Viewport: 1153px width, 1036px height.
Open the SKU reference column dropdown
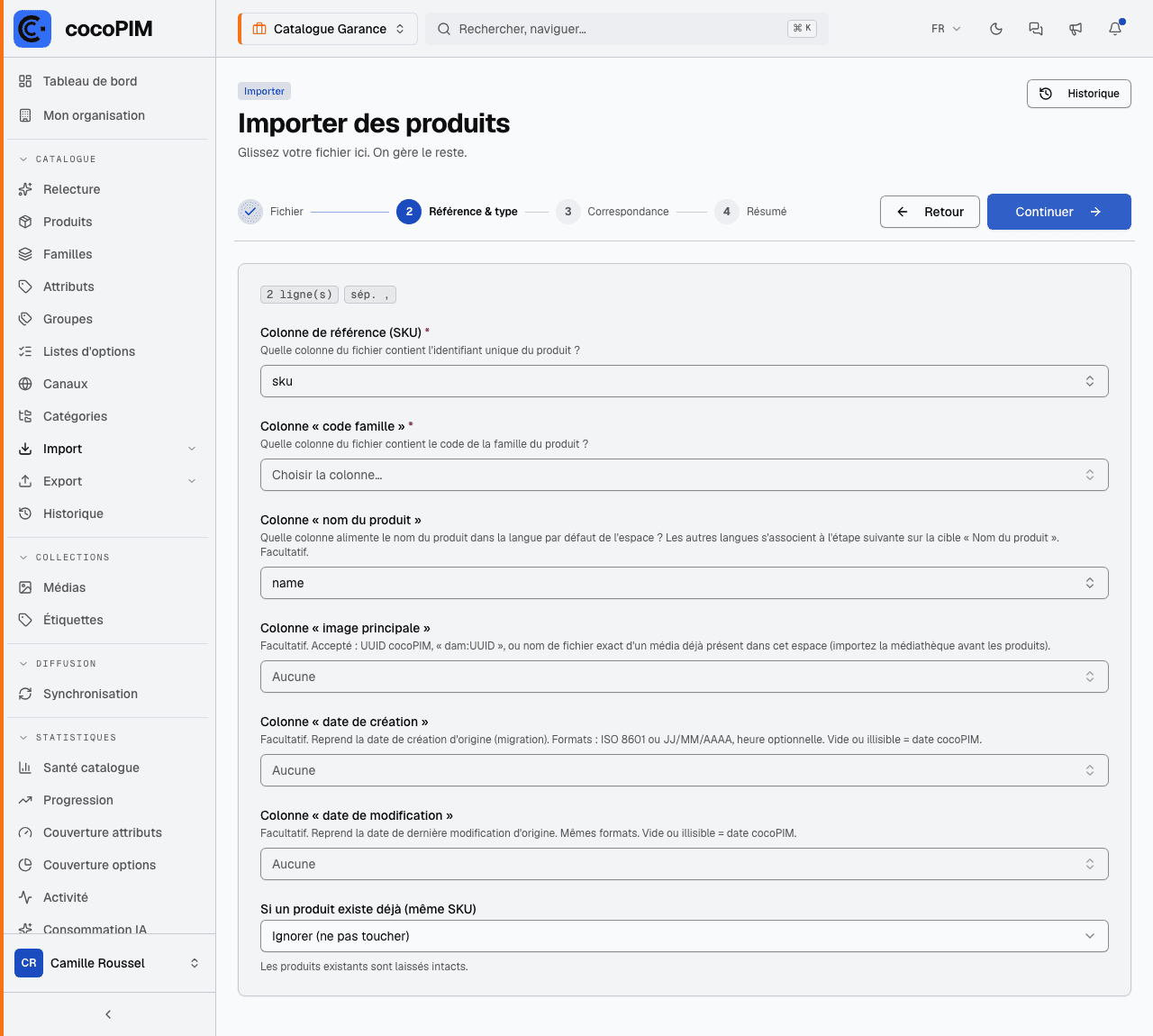pos(684,381)
